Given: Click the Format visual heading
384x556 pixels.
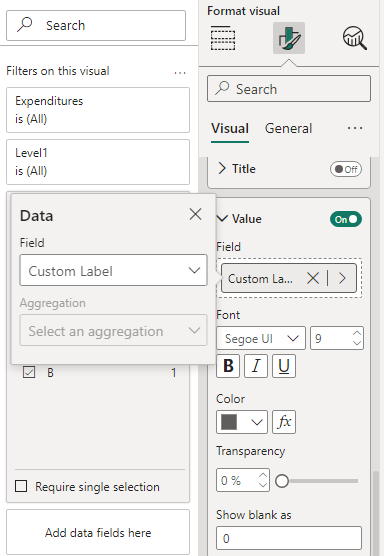Looking at the screenshot, I should 243,11.
